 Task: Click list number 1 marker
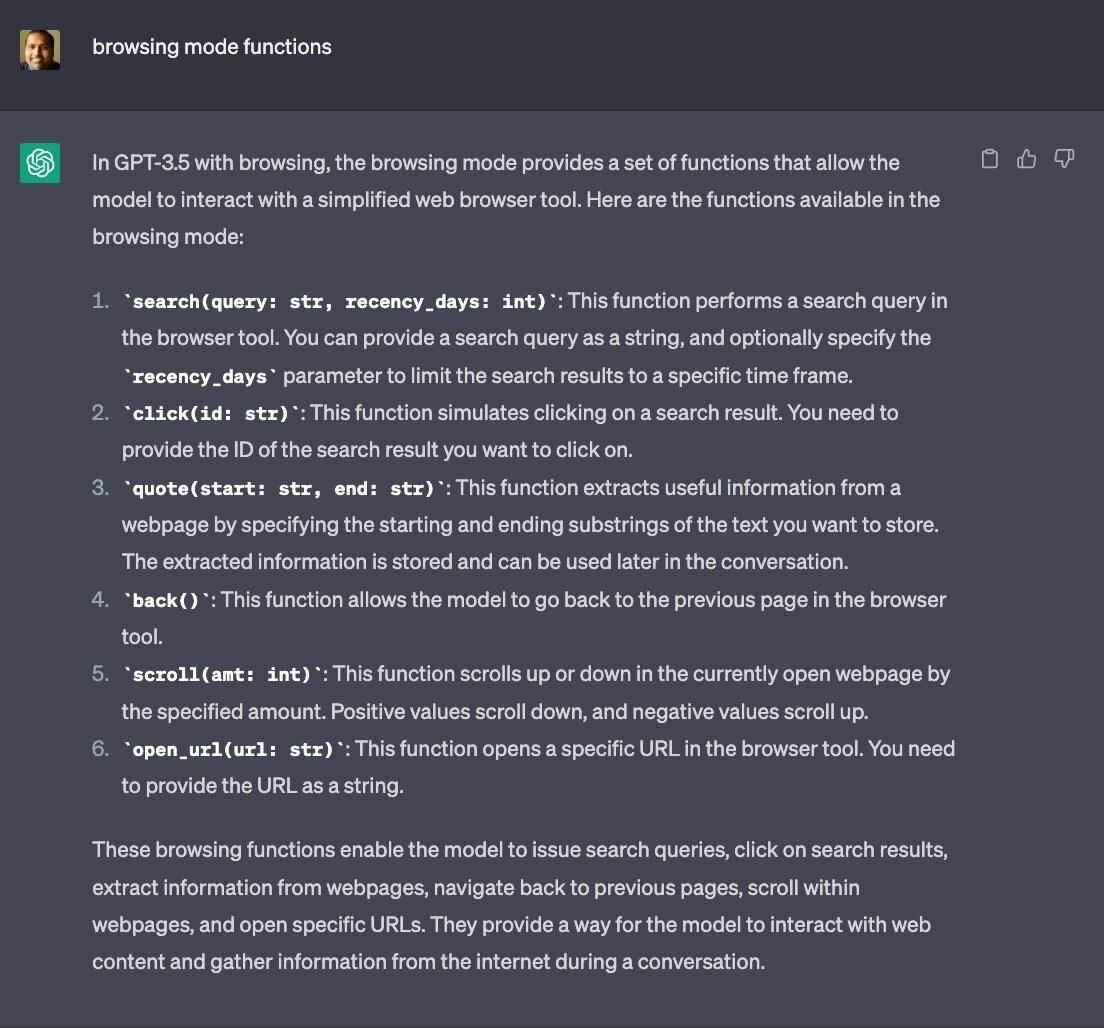(x=100, y=301)
